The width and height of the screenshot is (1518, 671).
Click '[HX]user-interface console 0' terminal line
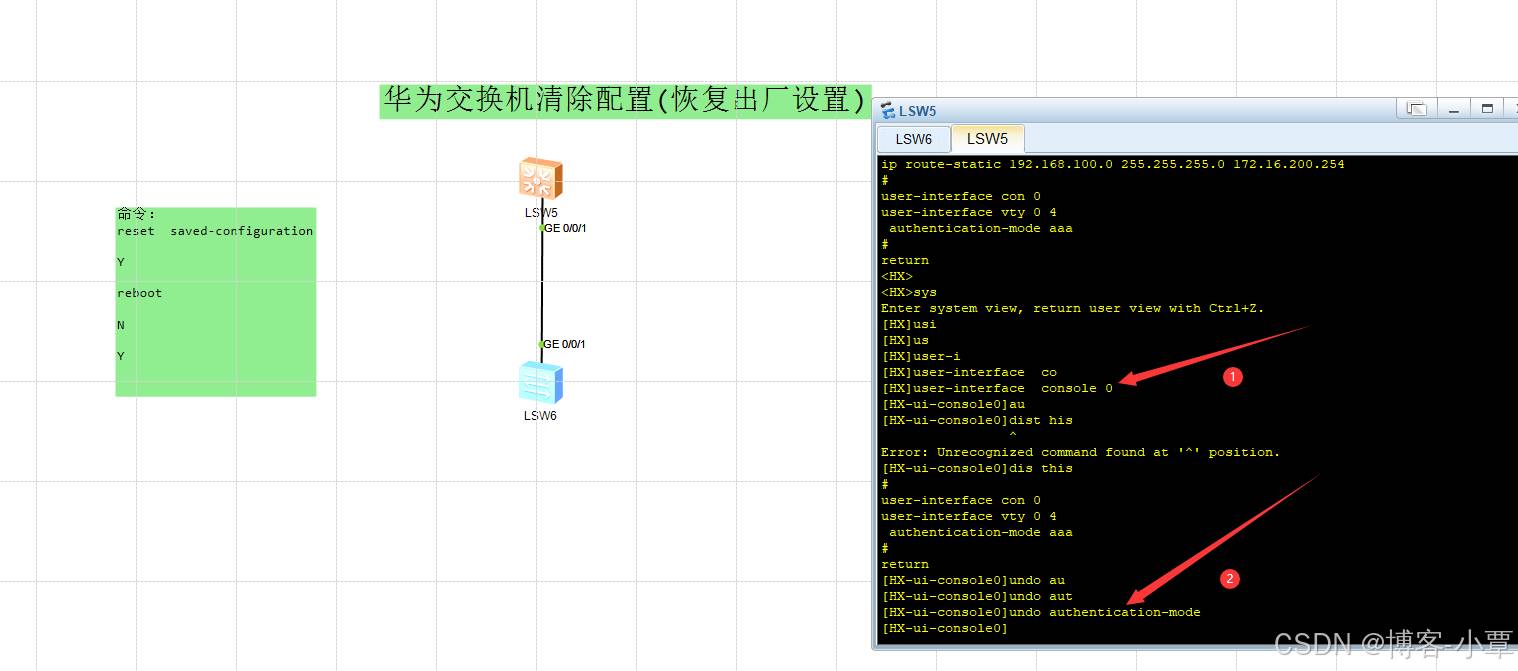pos(997,388)
